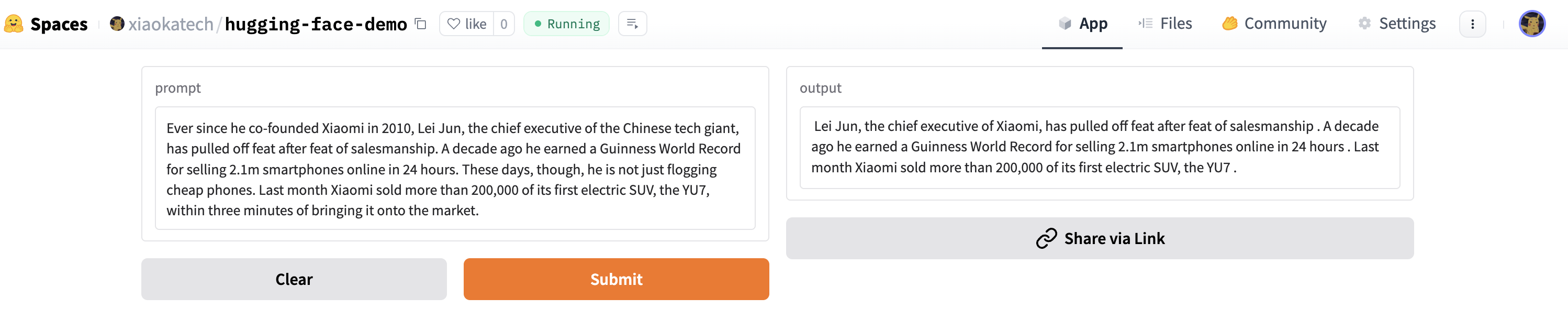This screenshot has width=1568, height=331.
Task: Click inside the output text area
Action: (1099, 148)
